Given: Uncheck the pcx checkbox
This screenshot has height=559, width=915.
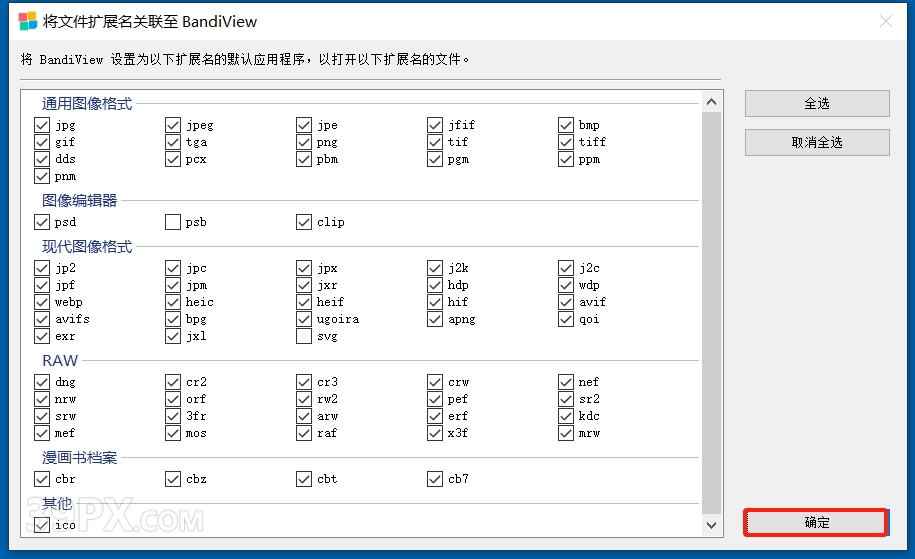Looking at the screenshot, I should (173, 159).
